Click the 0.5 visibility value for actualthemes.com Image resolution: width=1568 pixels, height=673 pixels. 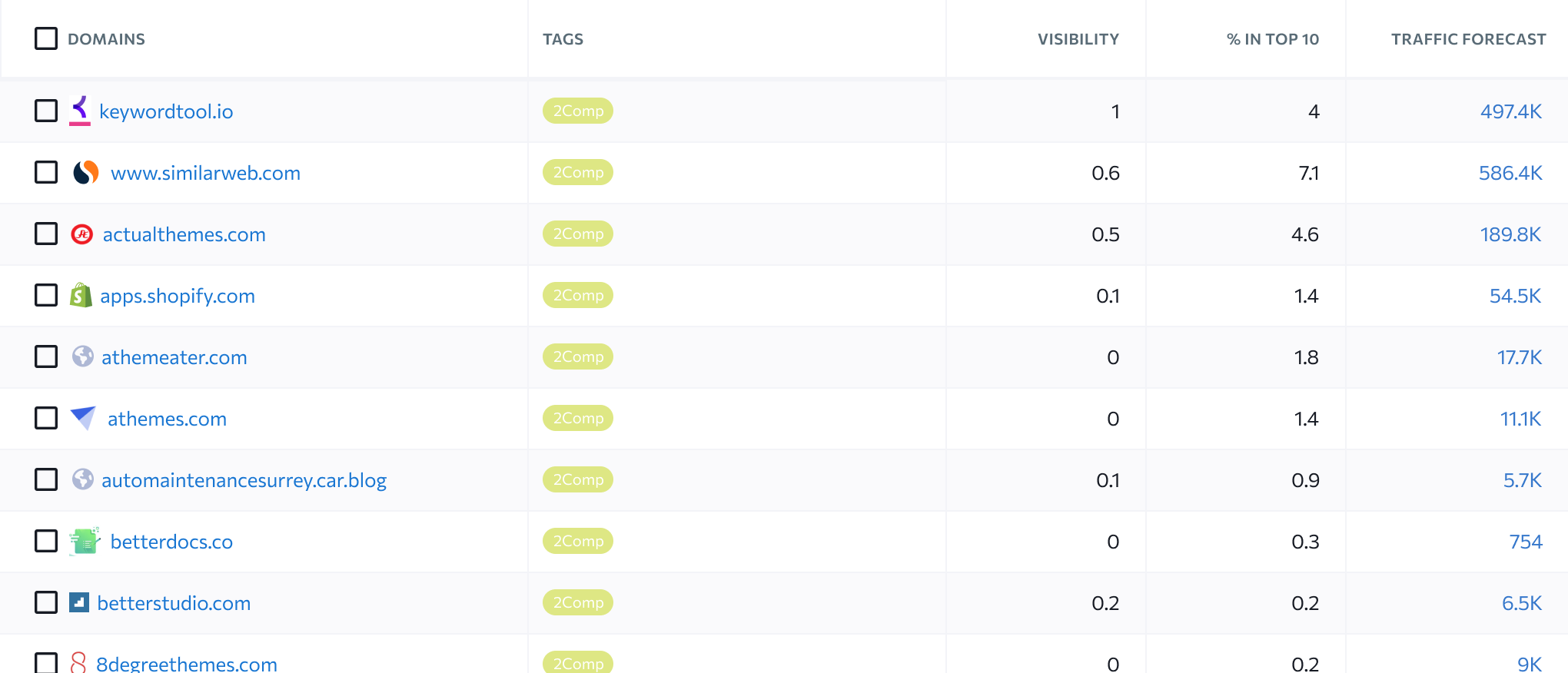[1105, 234]
